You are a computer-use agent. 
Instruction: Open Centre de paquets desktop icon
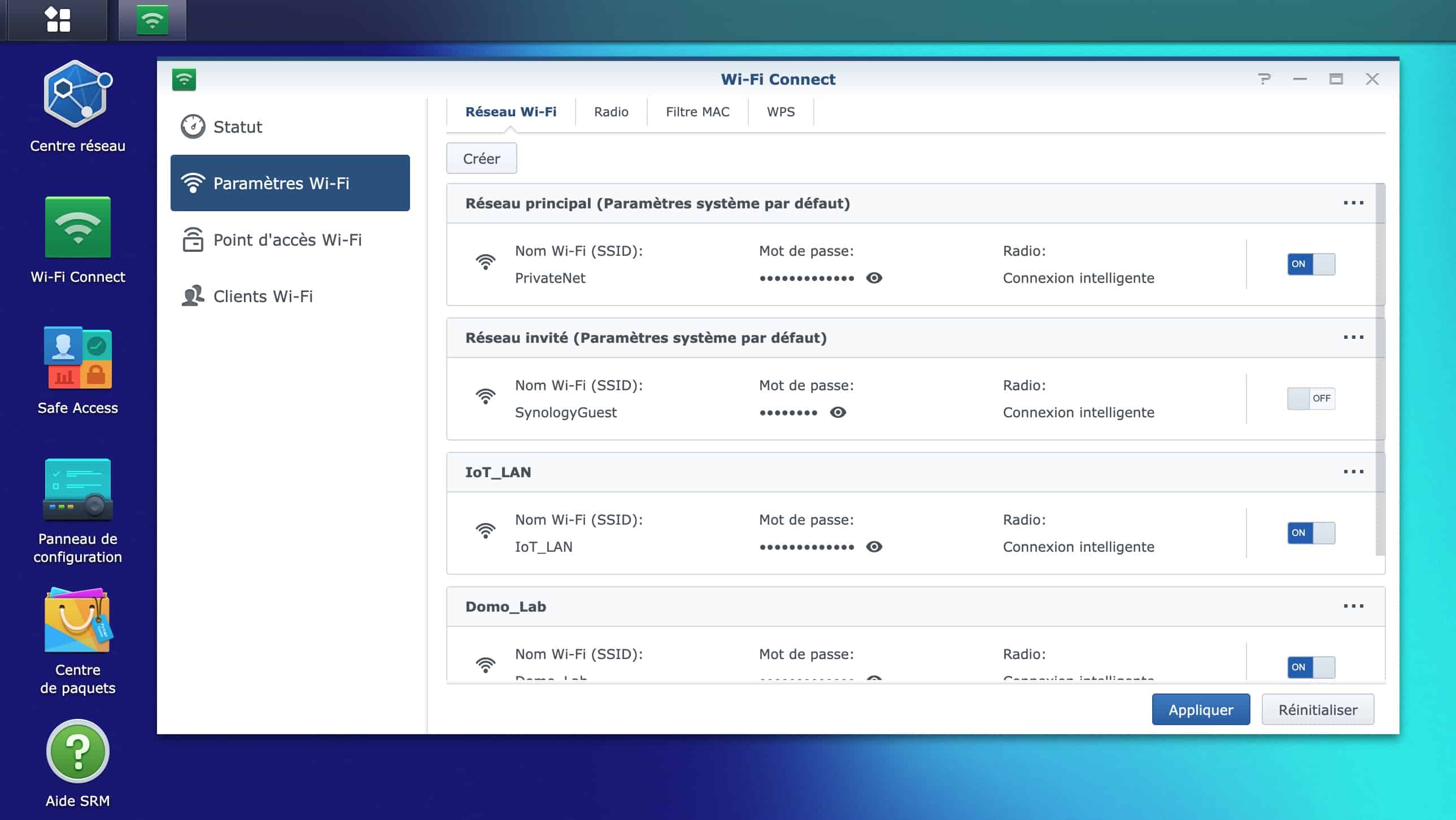77,642
